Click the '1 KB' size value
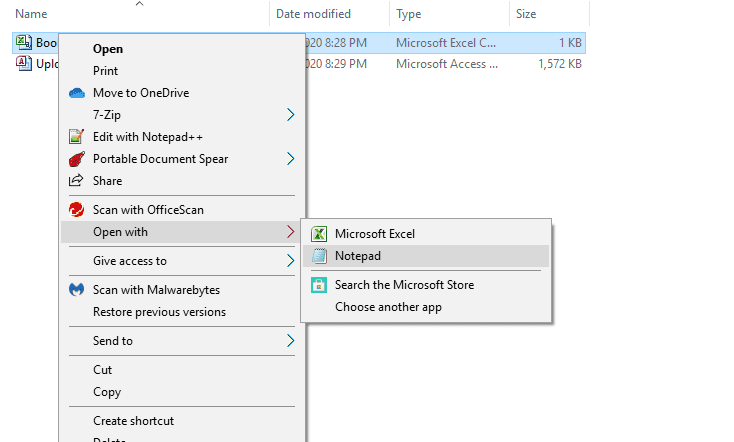This screenshot has width=734, height=442. [x=570, y=43]
